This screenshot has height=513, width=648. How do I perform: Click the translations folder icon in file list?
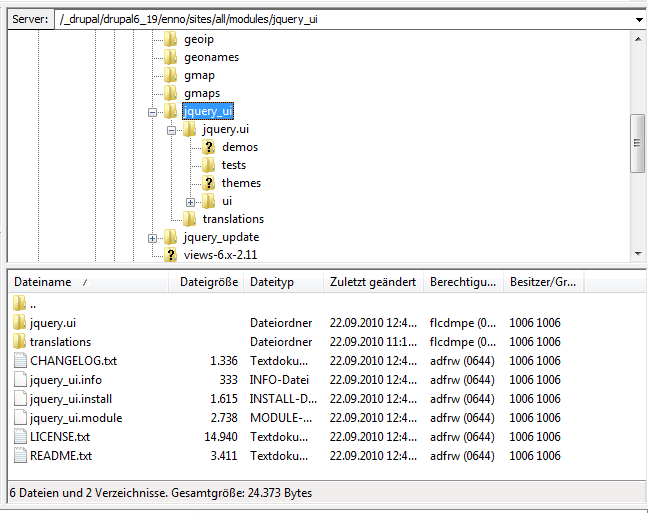point(20,341)
